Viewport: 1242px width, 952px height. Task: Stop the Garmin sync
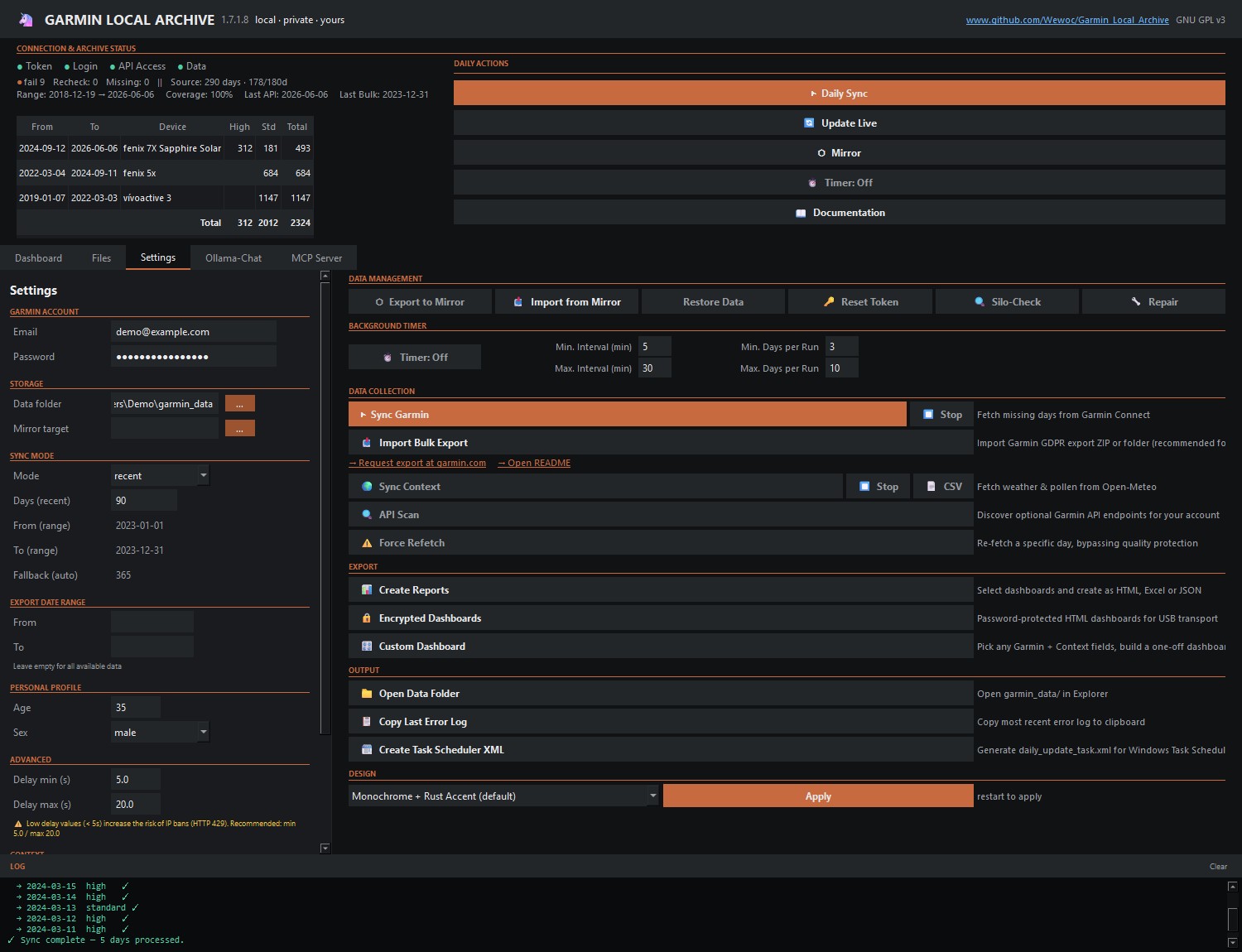coord(941,414)
